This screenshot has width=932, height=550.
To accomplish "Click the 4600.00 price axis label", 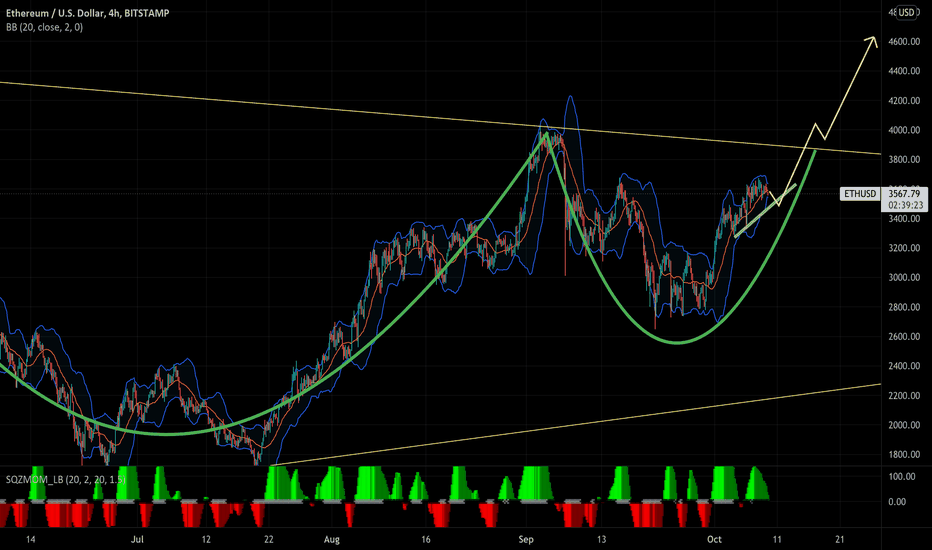I will tap(904, 42).
